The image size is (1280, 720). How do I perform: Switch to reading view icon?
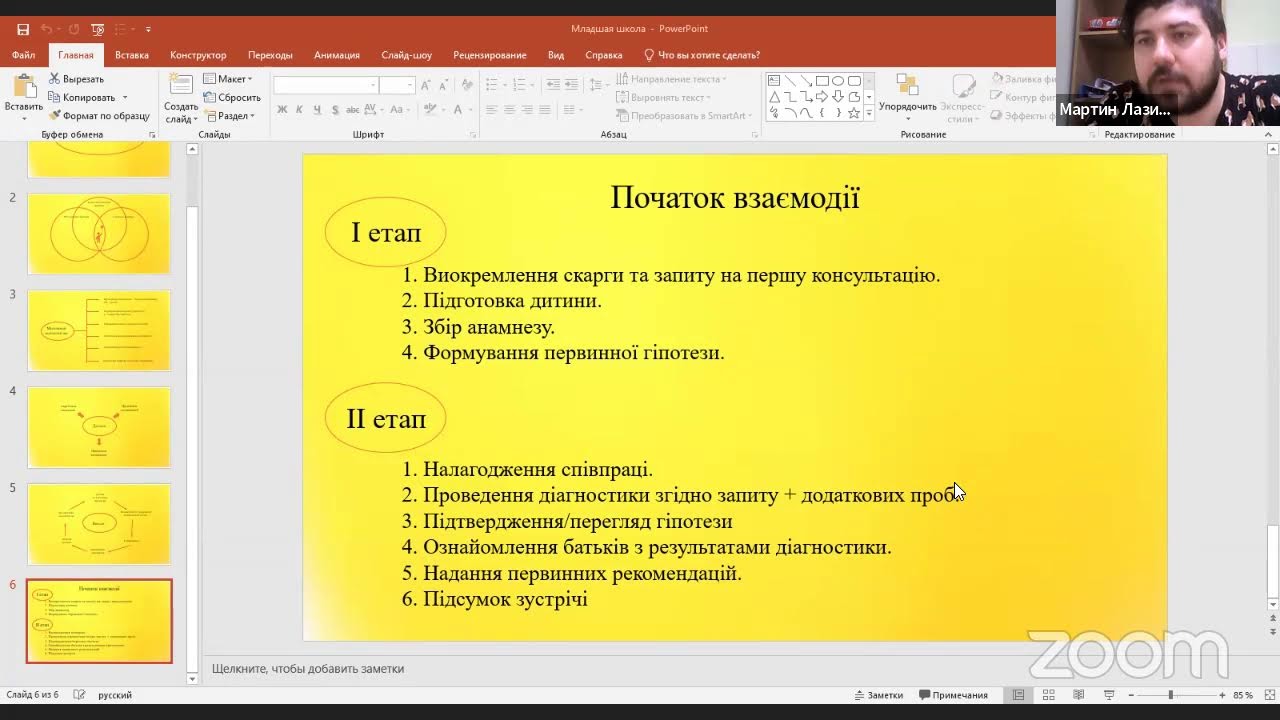click(x=1079, y=695)
